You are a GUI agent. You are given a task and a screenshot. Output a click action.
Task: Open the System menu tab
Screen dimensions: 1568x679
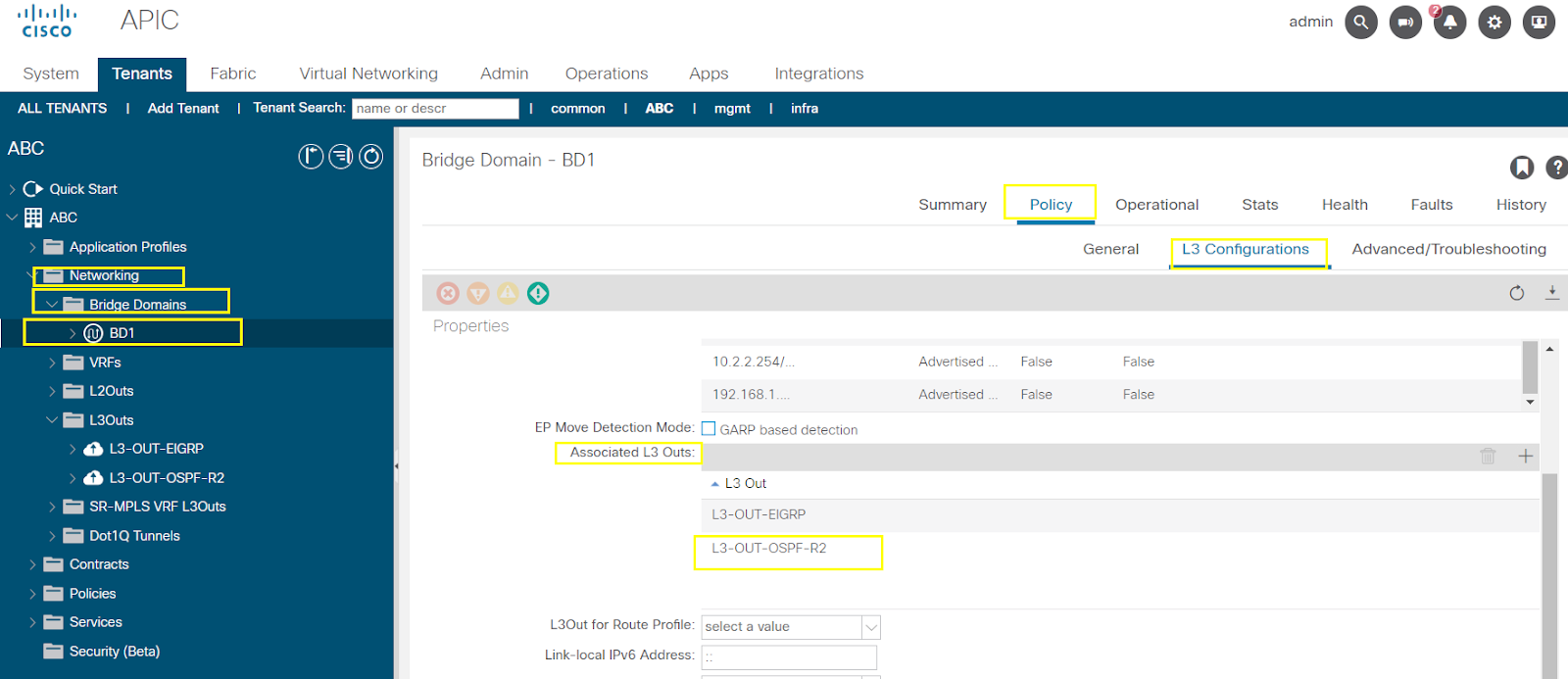51,73
